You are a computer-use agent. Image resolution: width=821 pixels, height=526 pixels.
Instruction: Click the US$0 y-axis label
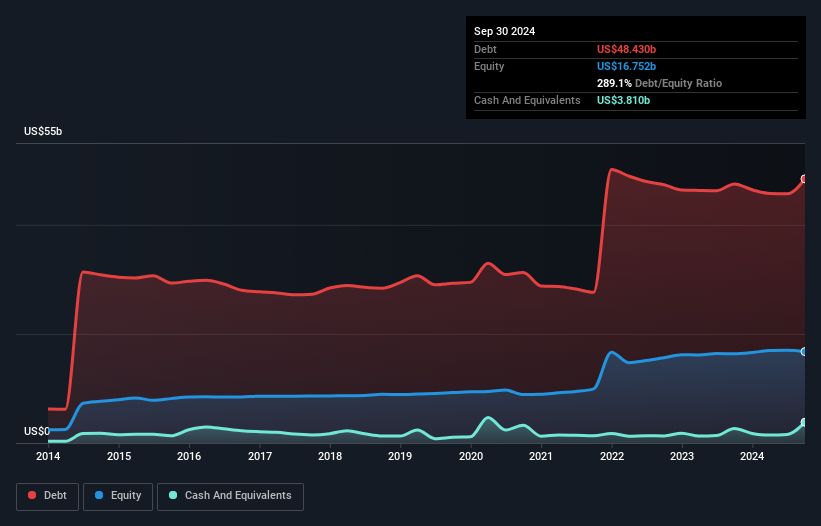coord(37,431)
